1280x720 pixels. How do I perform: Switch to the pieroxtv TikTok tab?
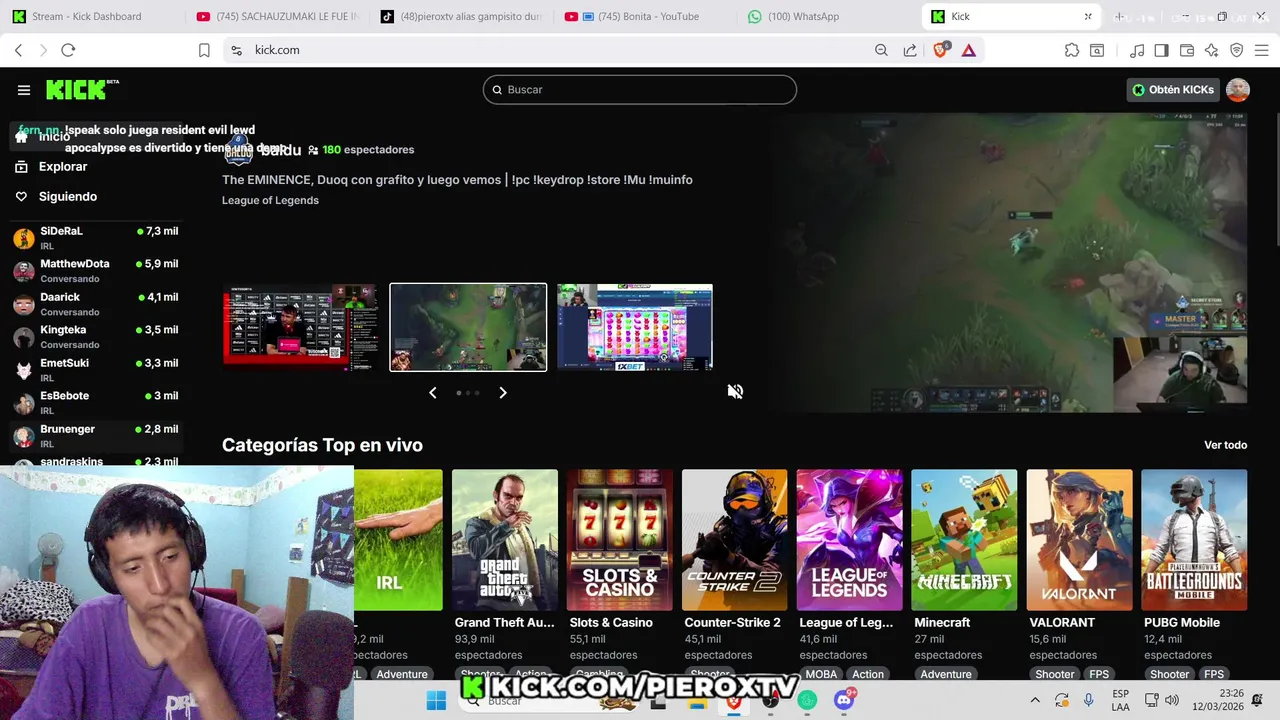463,16
